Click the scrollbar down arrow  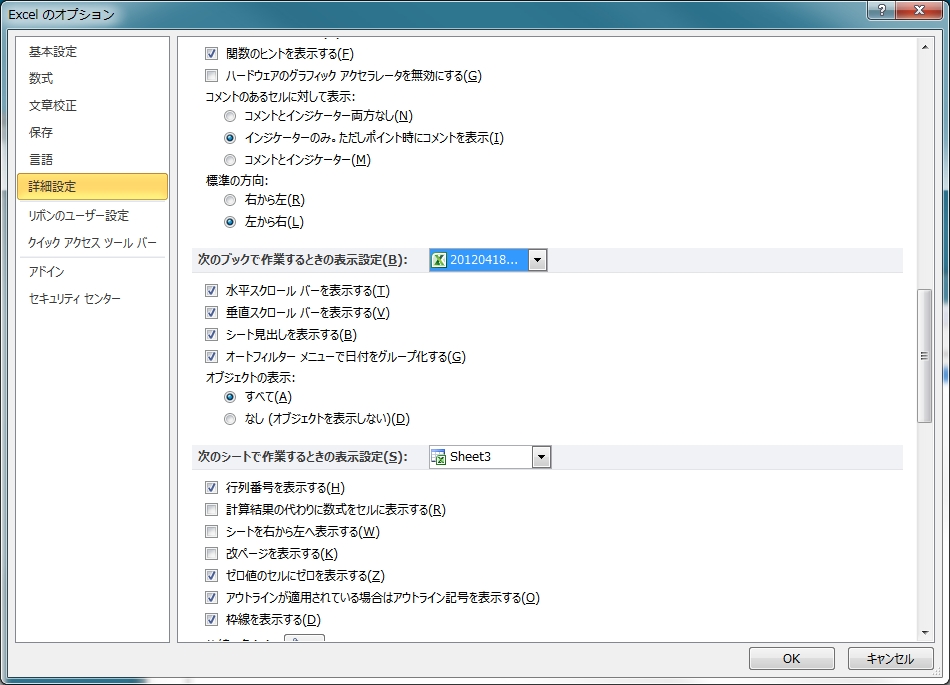point(925,633)
